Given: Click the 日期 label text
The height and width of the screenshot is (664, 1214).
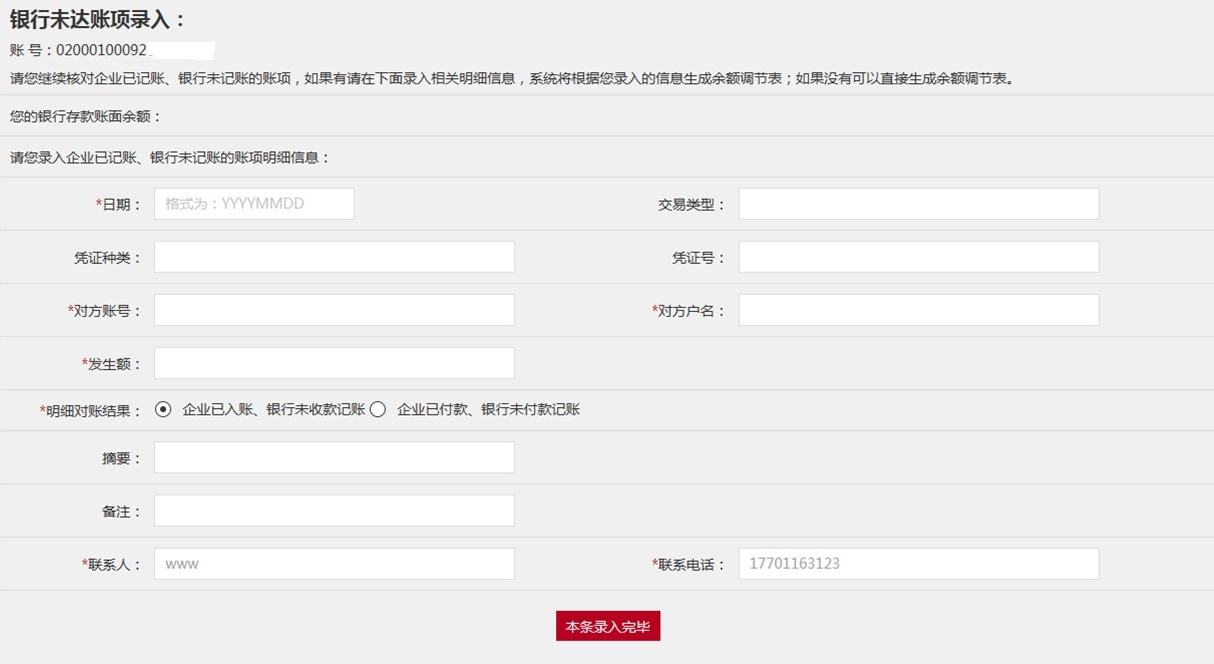Looking at the screenshot, I should coord(121,205).
